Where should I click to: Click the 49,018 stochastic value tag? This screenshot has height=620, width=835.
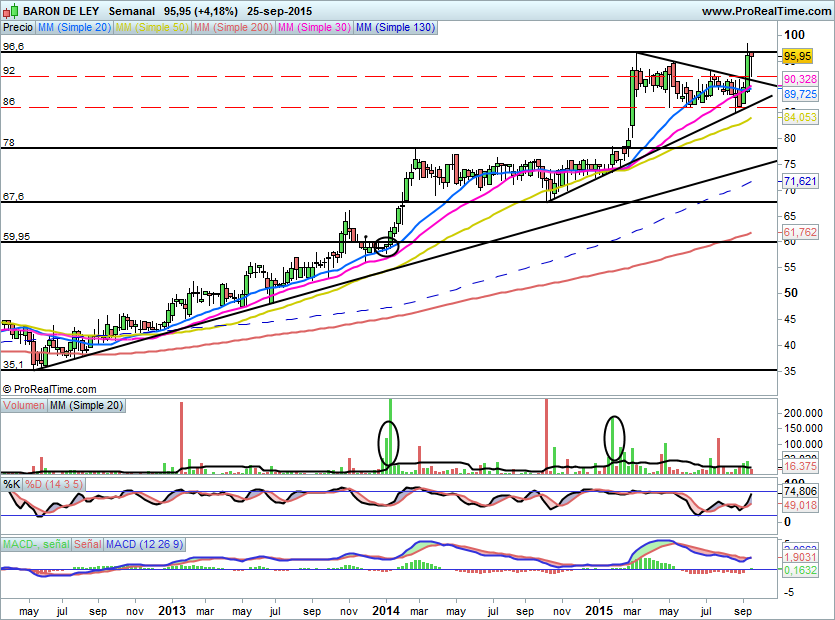pos(800,505)
